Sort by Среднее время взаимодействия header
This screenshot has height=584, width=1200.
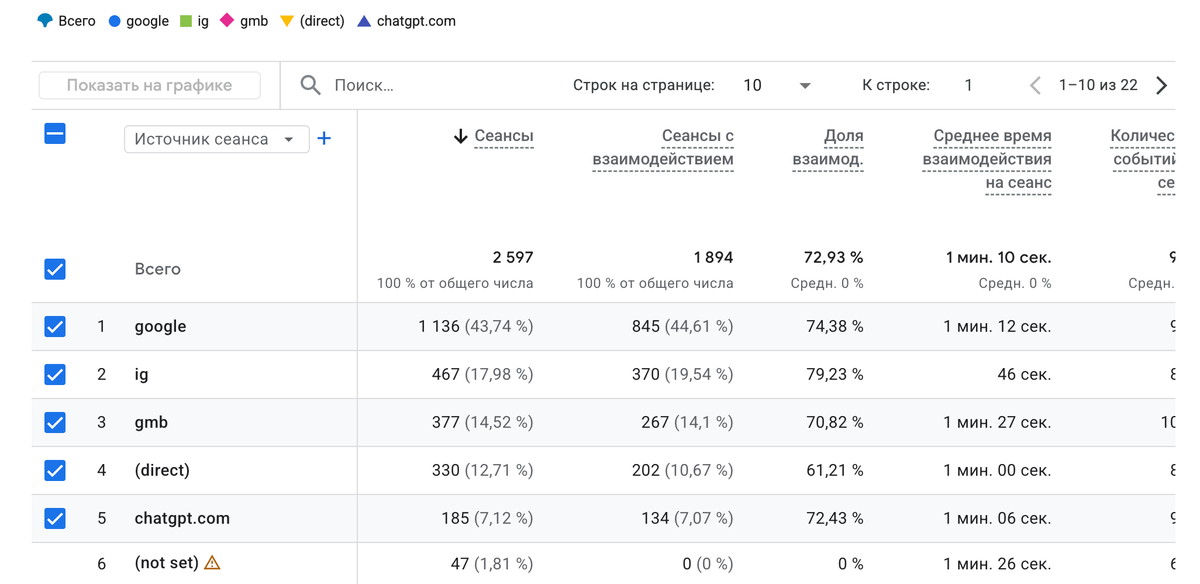(x=987, y=159)
